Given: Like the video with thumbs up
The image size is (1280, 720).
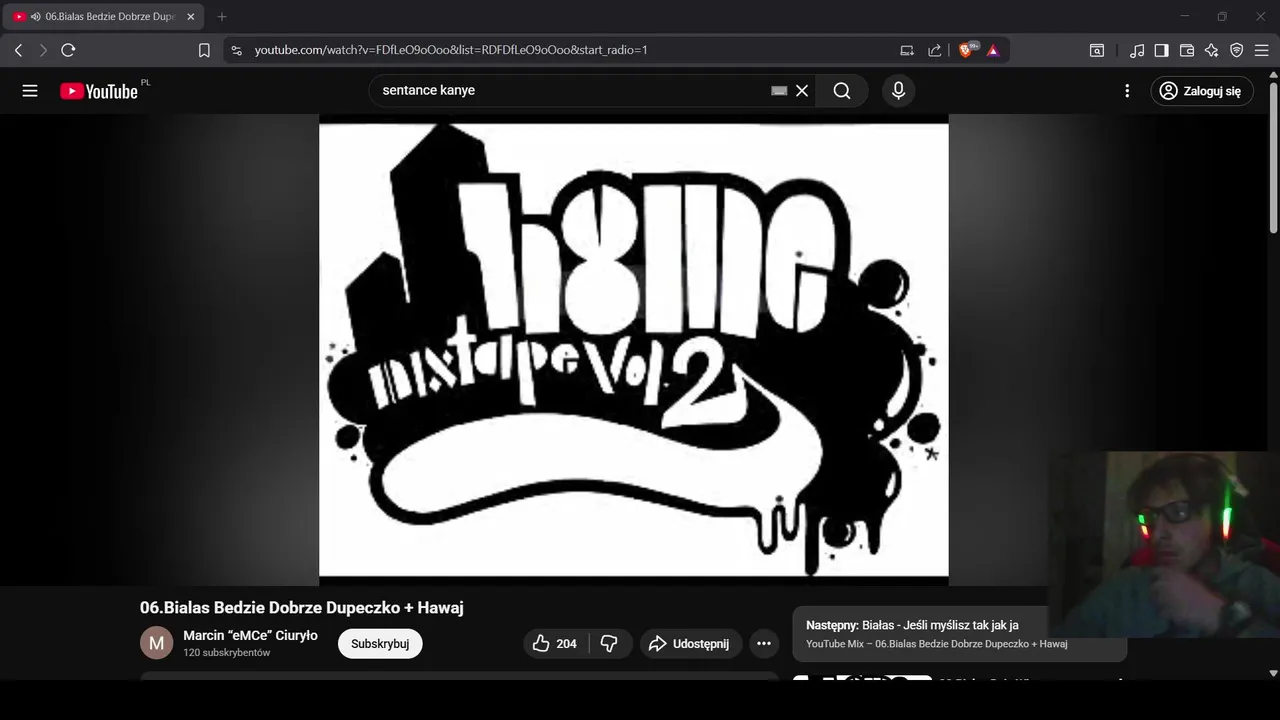Looking at the screenshot, I should coord(556,644).
